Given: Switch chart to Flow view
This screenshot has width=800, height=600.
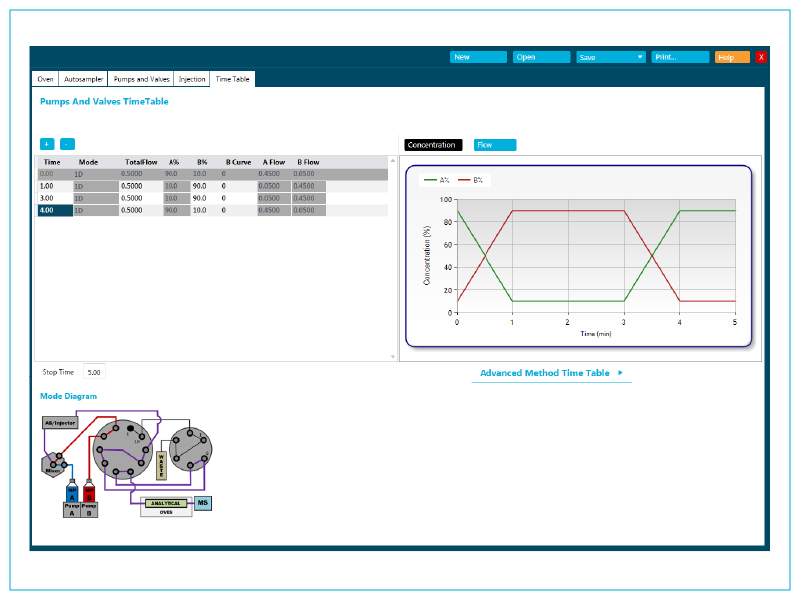Looking at the screenshot, I should click(495, 145).
